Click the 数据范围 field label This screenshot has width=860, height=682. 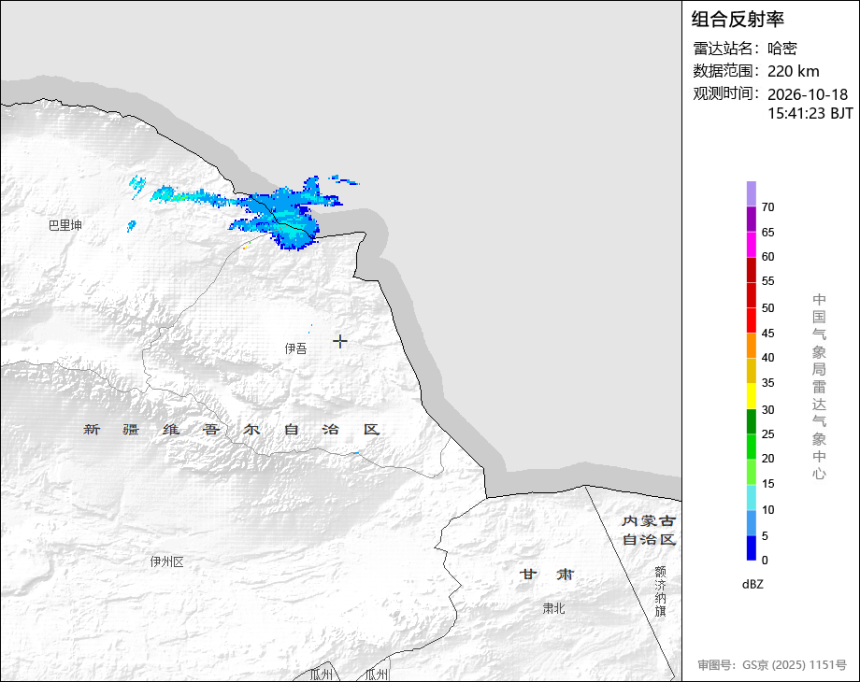pos(726,71)
